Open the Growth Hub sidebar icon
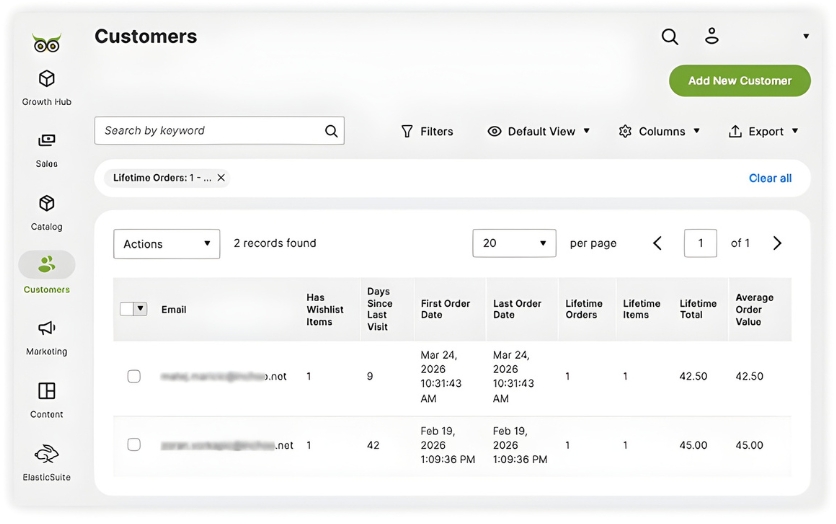 click(x=46, y=79)
